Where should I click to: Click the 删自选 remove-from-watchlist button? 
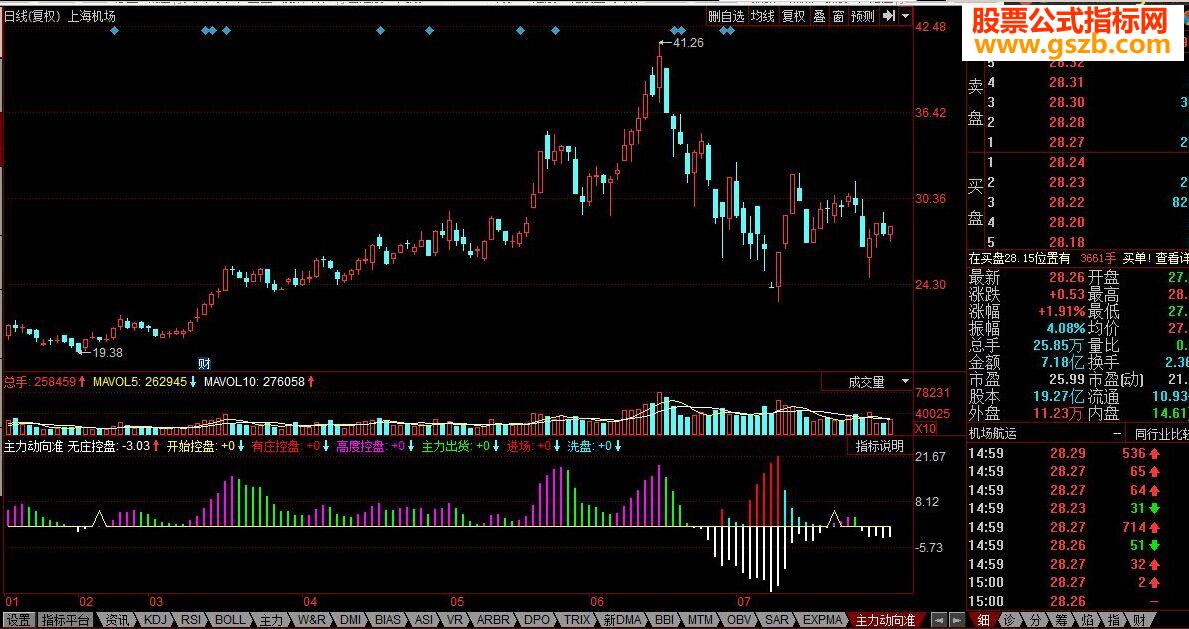coord(726,16)
